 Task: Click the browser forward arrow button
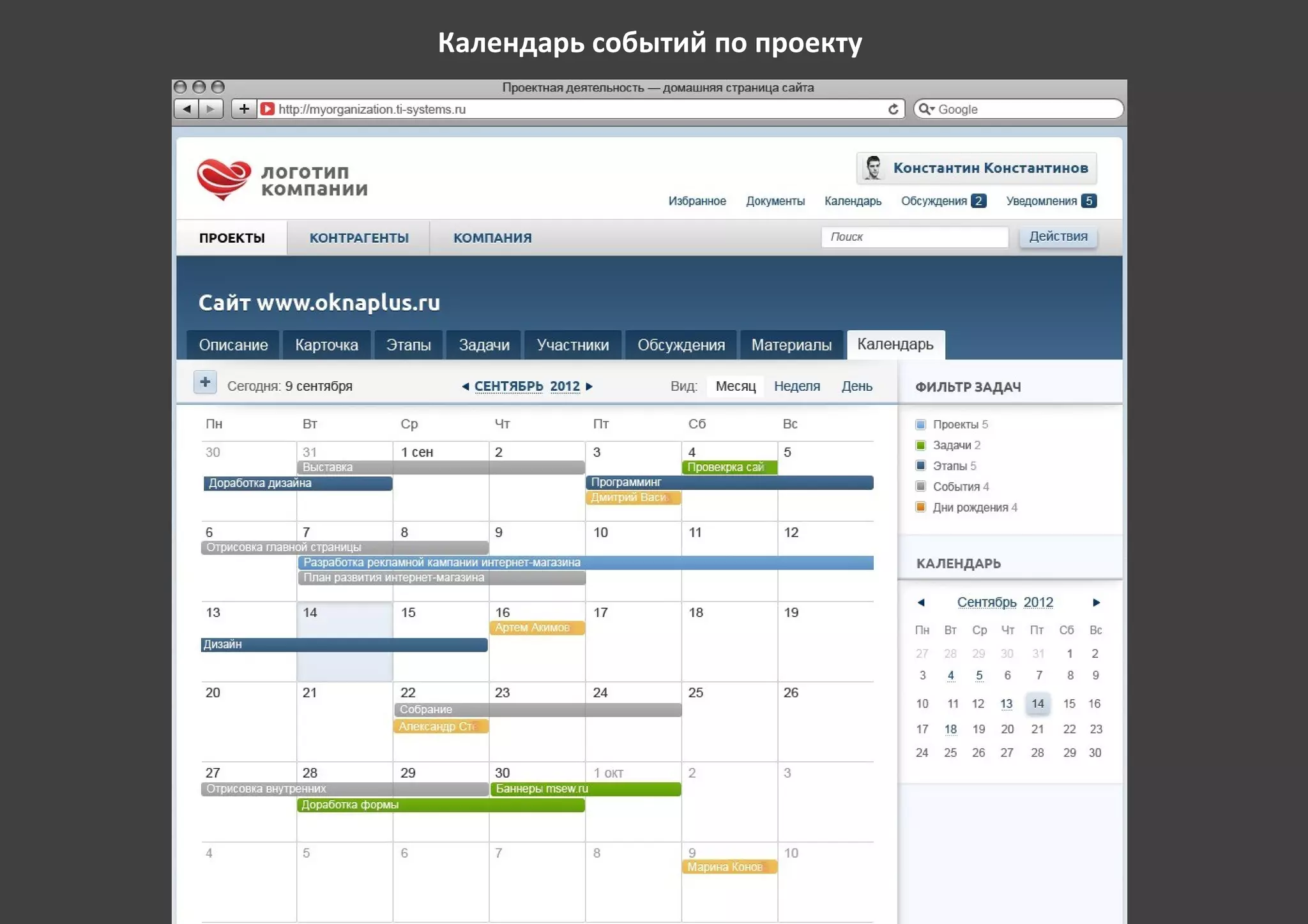tap(210, 109)
